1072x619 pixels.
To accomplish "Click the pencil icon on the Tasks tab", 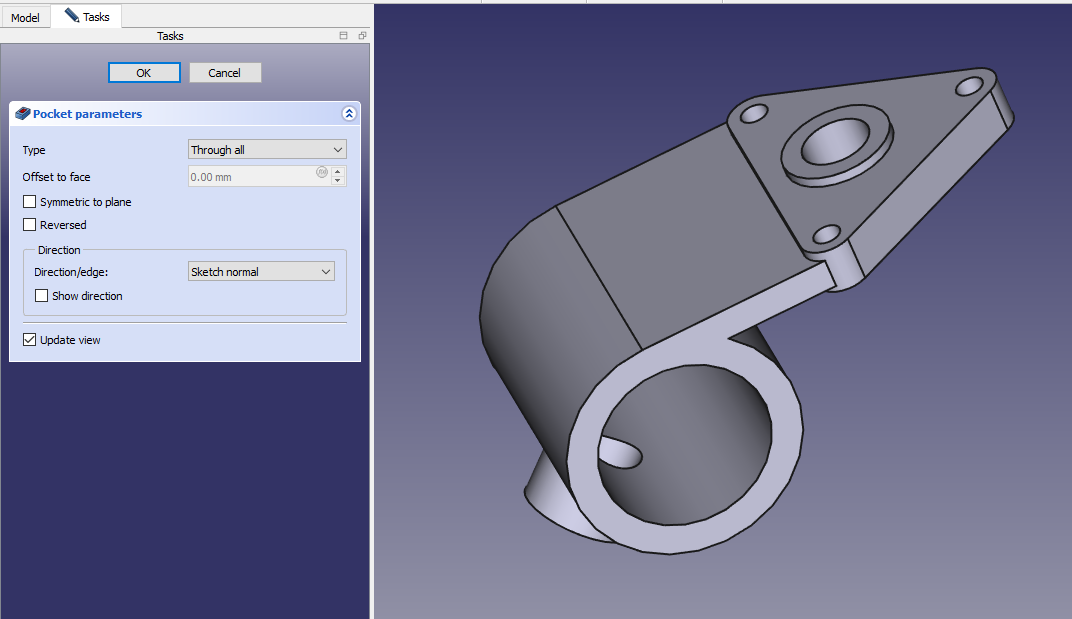I will (x=72, y=16).
